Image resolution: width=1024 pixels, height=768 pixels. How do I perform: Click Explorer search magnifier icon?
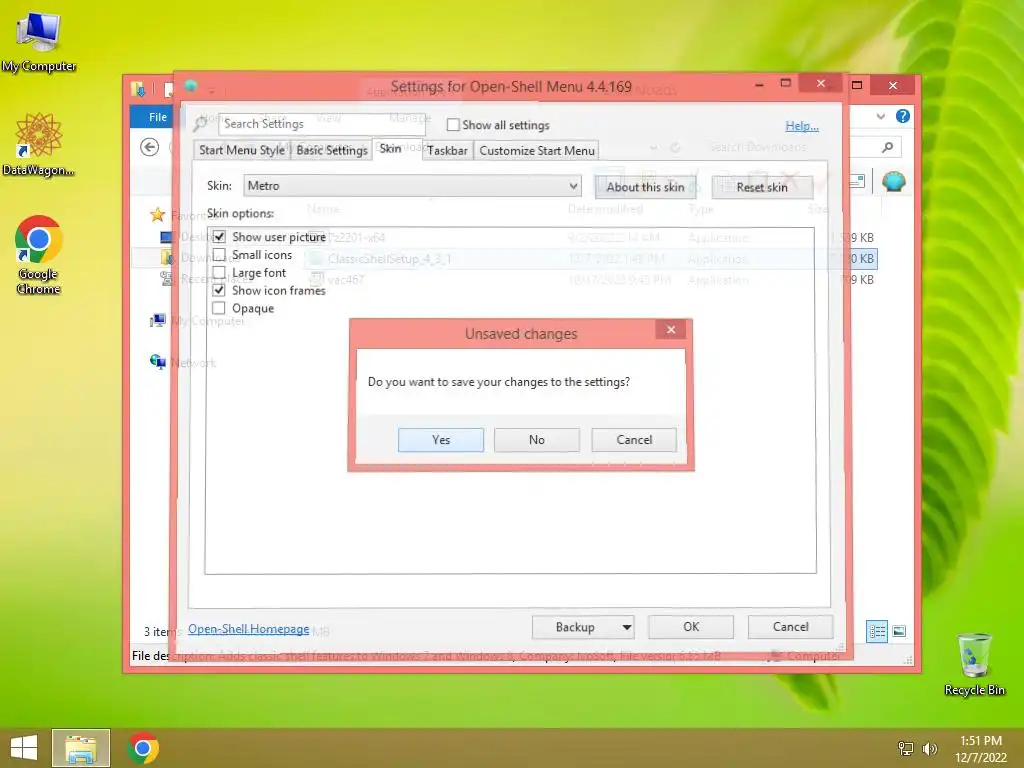pyautogui.click(x=887, y=148)
